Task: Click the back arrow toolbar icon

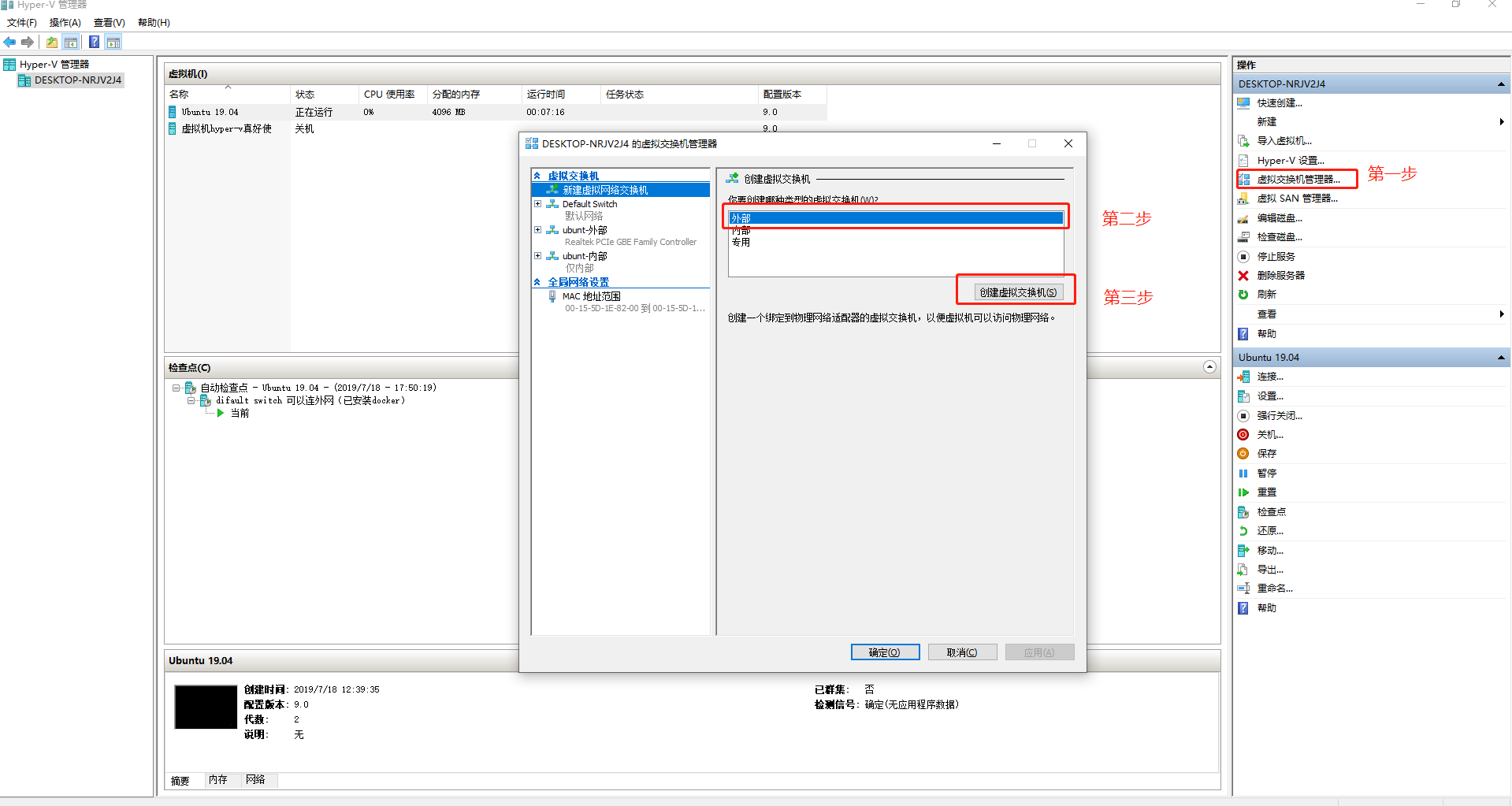Action: (10, 43)
